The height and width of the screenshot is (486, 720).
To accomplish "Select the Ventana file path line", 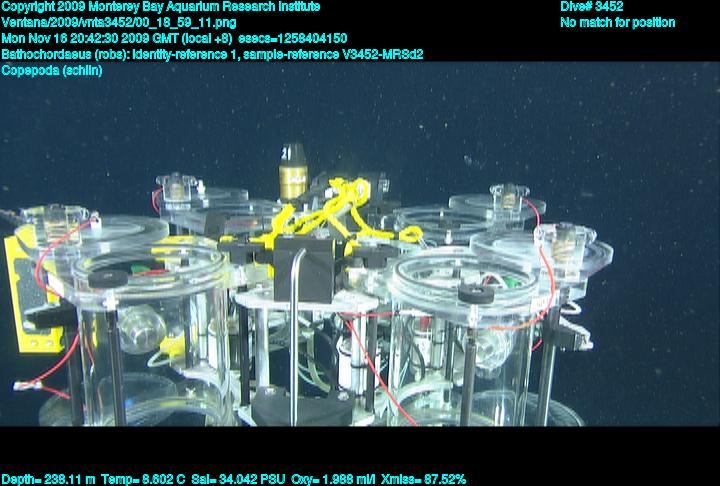I will click(119, 23).
